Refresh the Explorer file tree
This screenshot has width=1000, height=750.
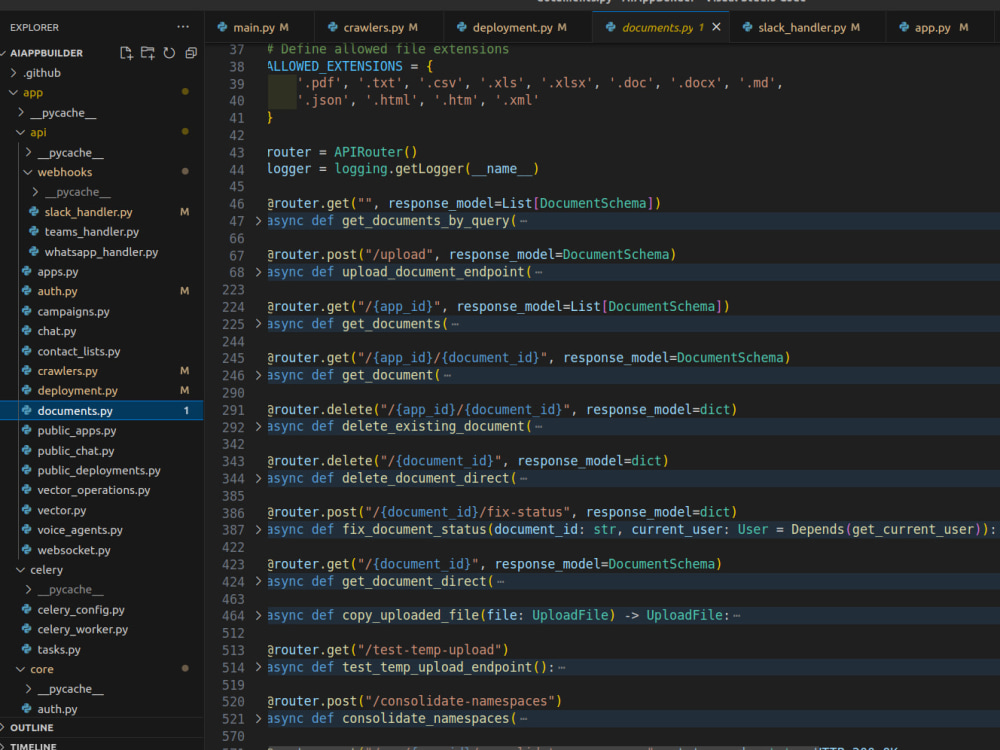pos(169,53)
